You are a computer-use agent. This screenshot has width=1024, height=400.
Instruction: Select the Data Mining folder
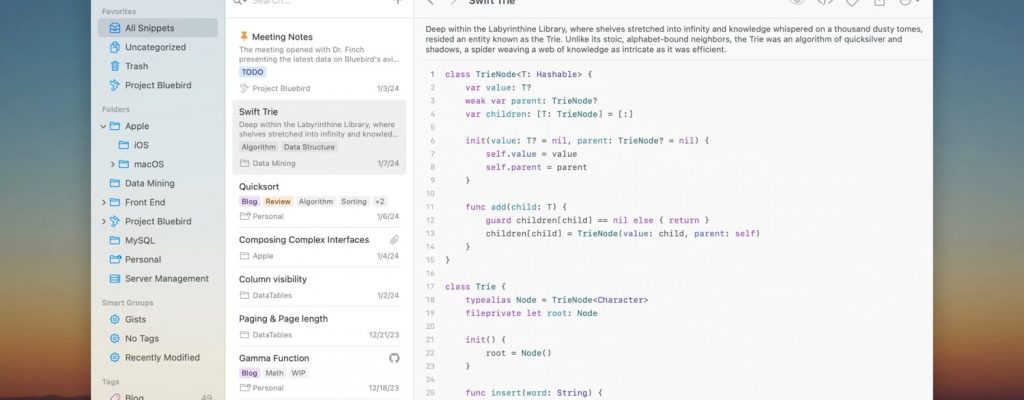tap(149, 183)
